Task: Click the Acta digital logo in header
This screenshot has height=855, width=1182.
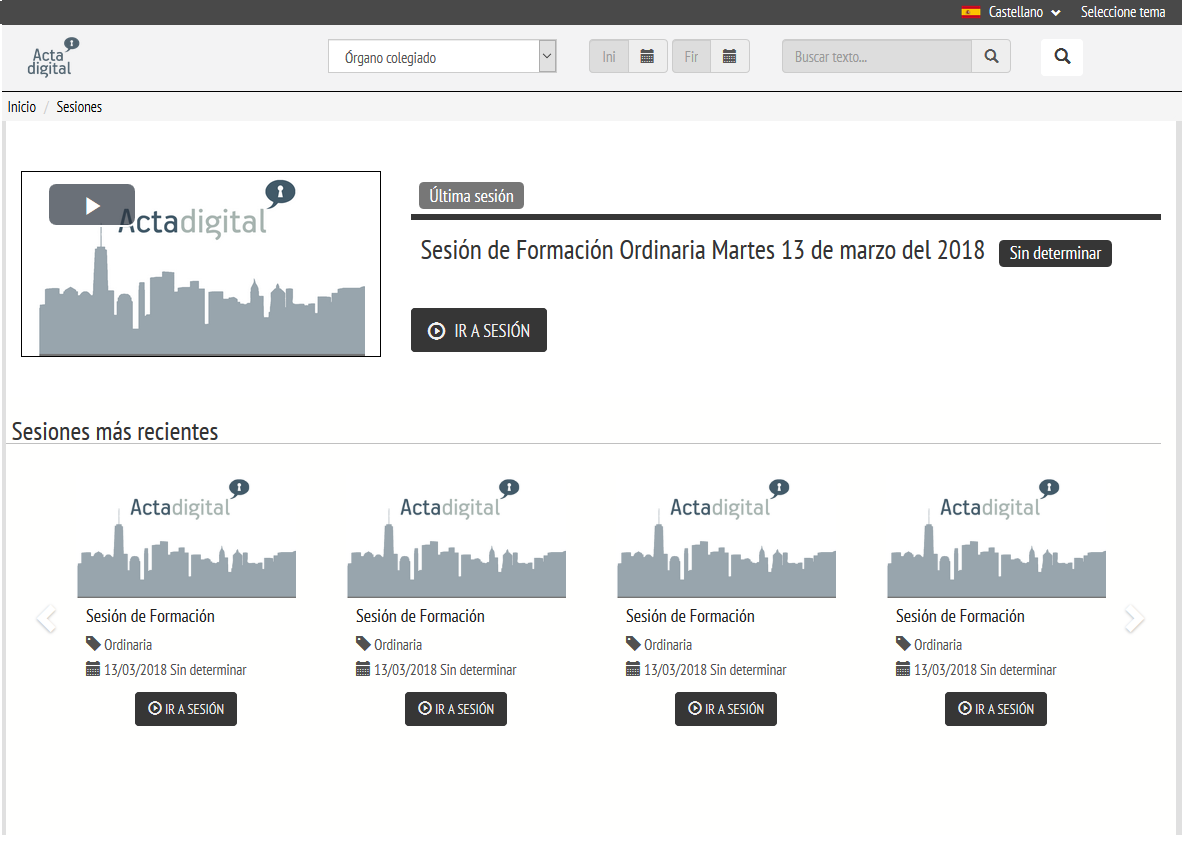Action: [52, 58]
